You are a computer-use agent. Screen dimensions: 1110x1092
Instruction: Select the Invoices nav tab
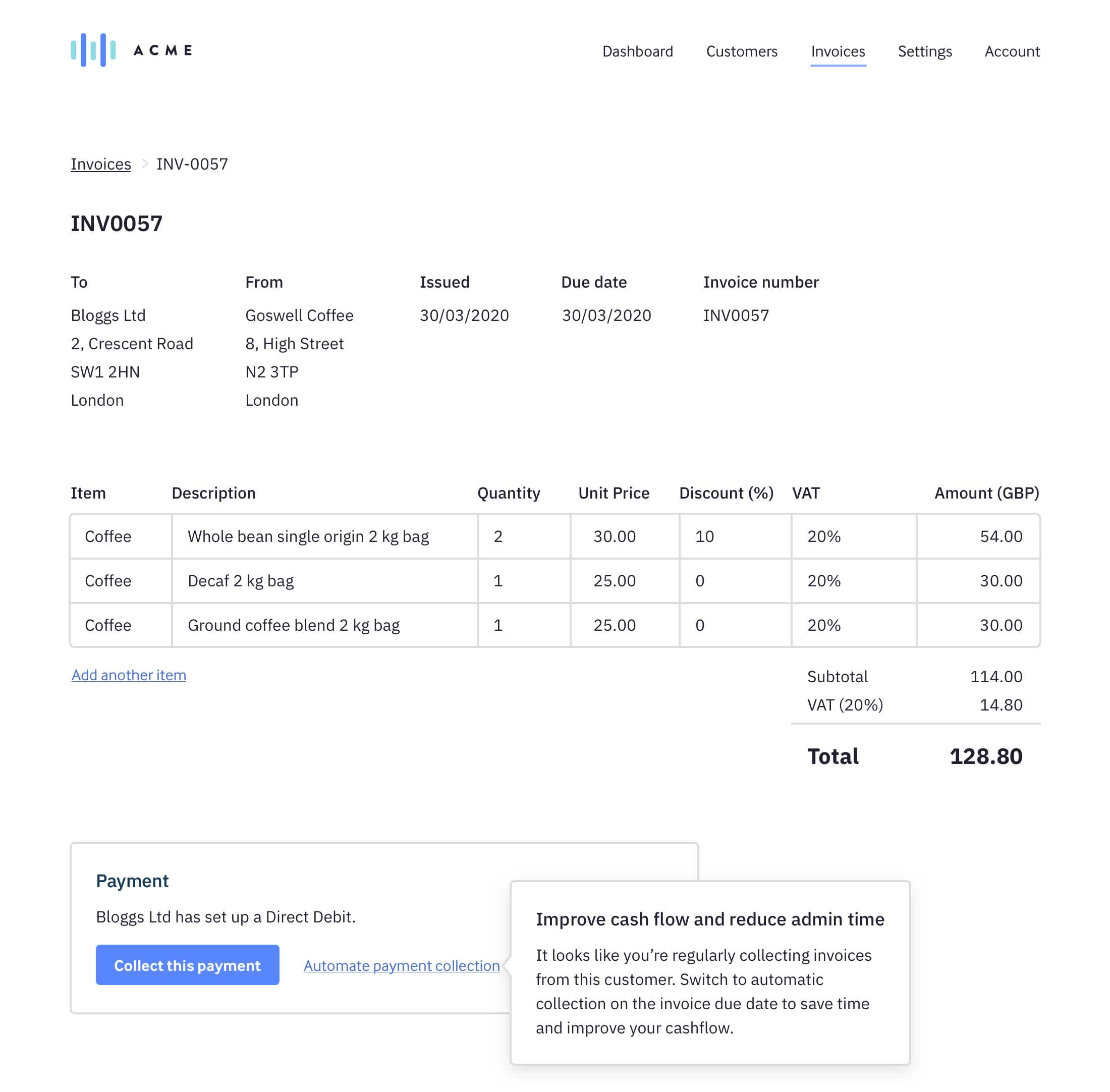tap(837, 51)
